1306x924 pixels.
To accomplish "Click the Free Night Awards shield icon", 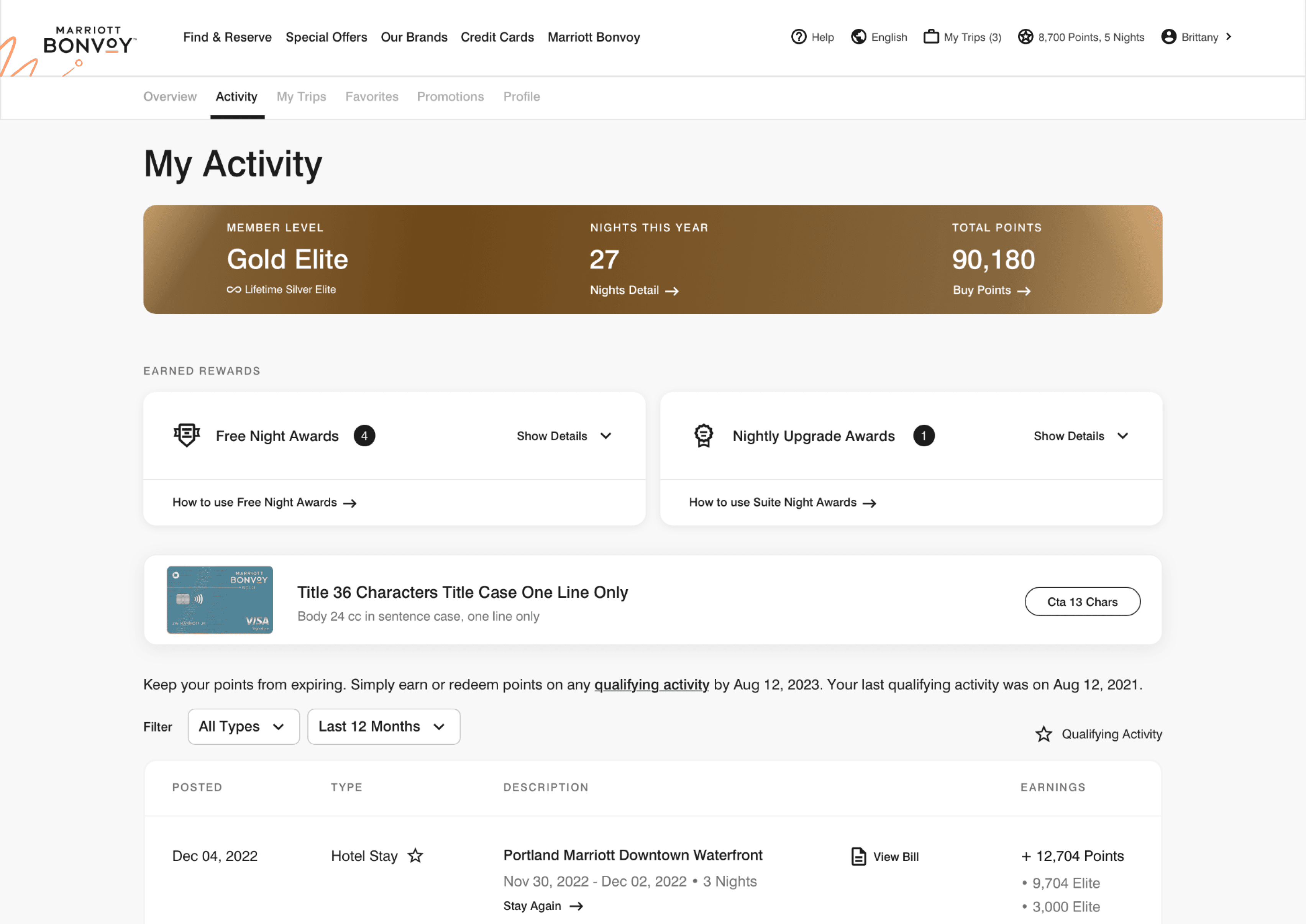I will point(187,435).
